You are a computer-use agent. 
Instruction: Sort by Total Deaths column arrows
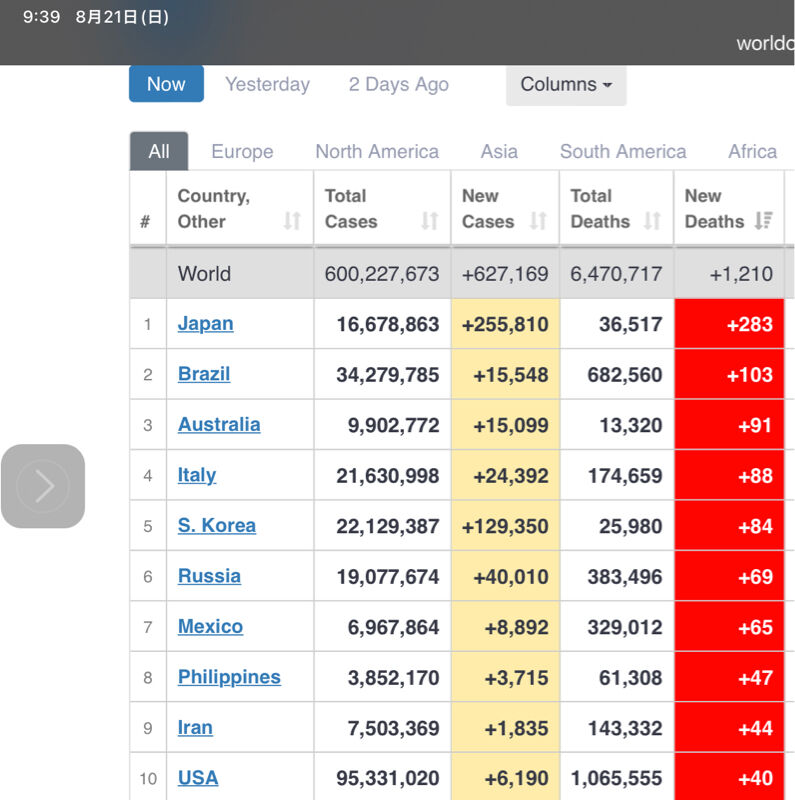[652, 221]
